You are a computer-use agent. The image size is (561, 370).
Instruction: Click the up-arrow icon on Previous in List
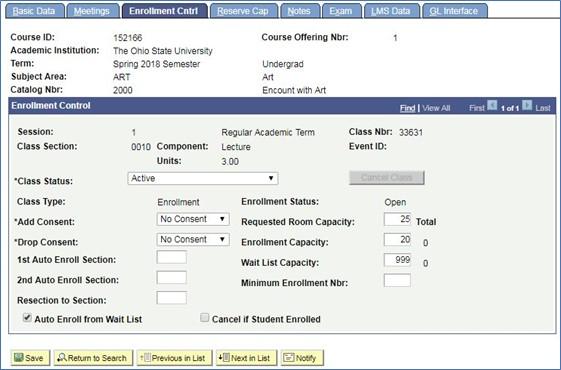point(146,357)
